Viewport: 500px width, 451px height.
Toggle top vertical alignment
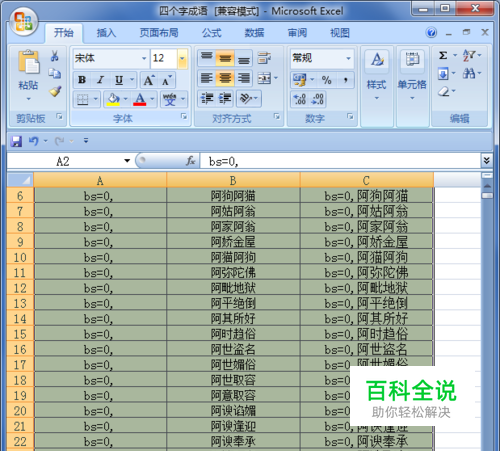point(207,58)
